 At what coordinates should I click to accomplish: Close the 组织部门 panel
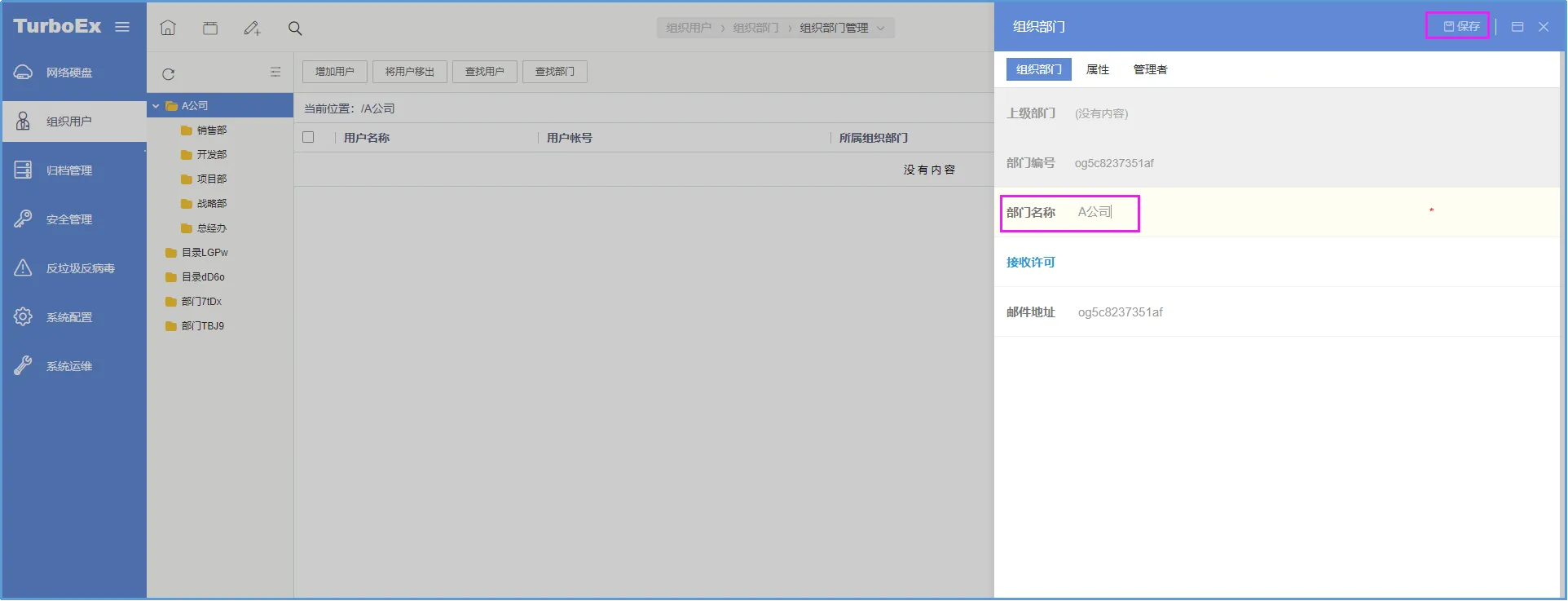1544,27
